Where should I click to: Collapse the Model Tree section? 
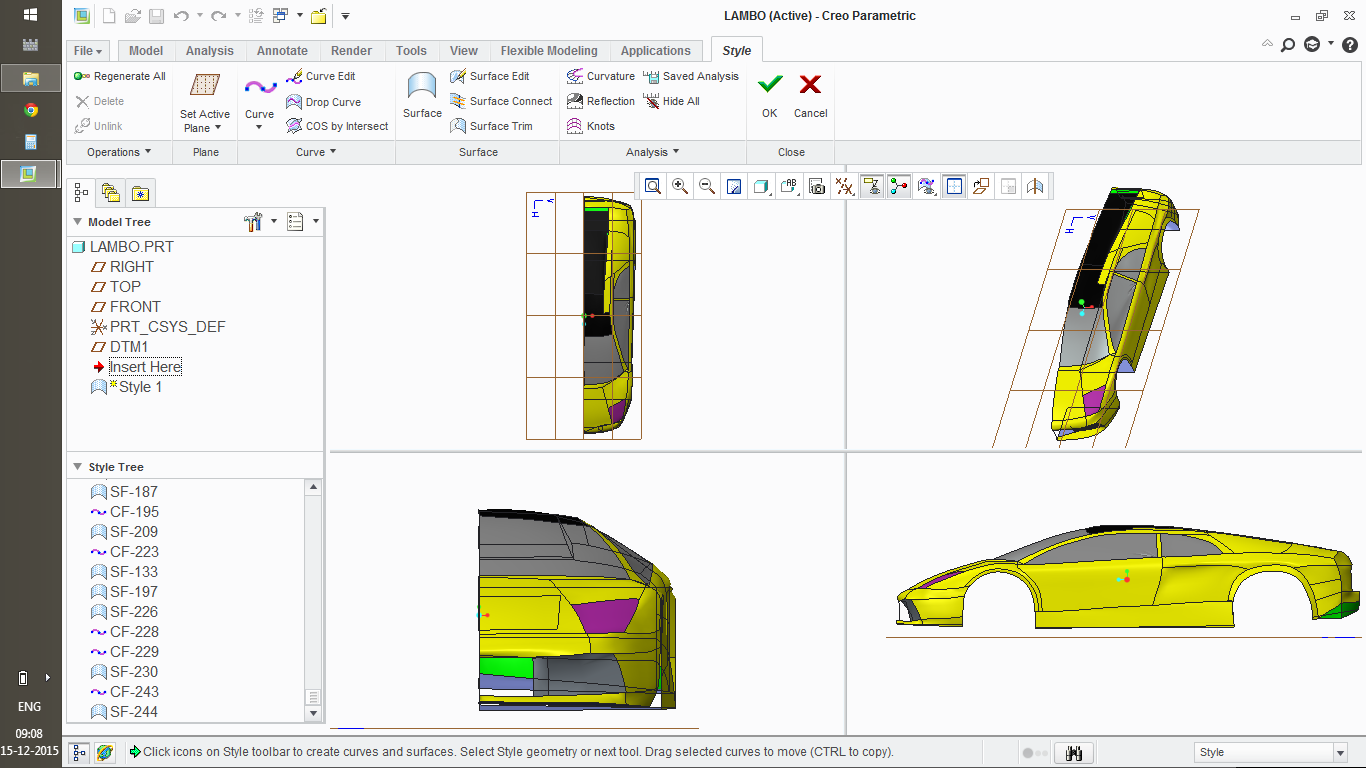78,222
